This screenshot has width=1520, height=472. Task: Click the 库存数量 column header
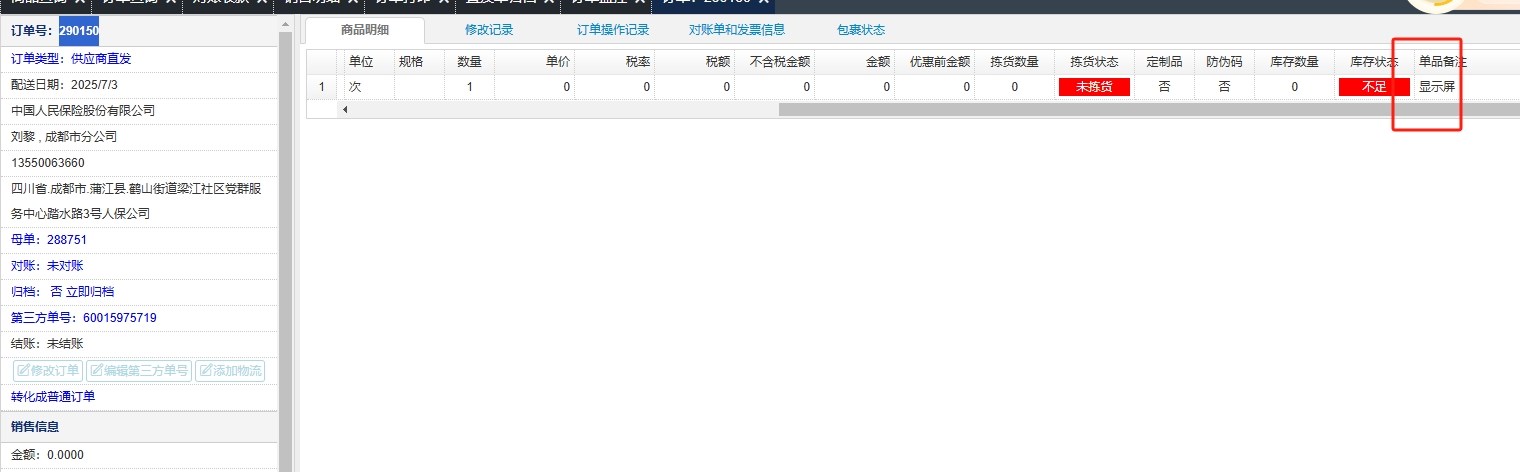(1295, 62)
